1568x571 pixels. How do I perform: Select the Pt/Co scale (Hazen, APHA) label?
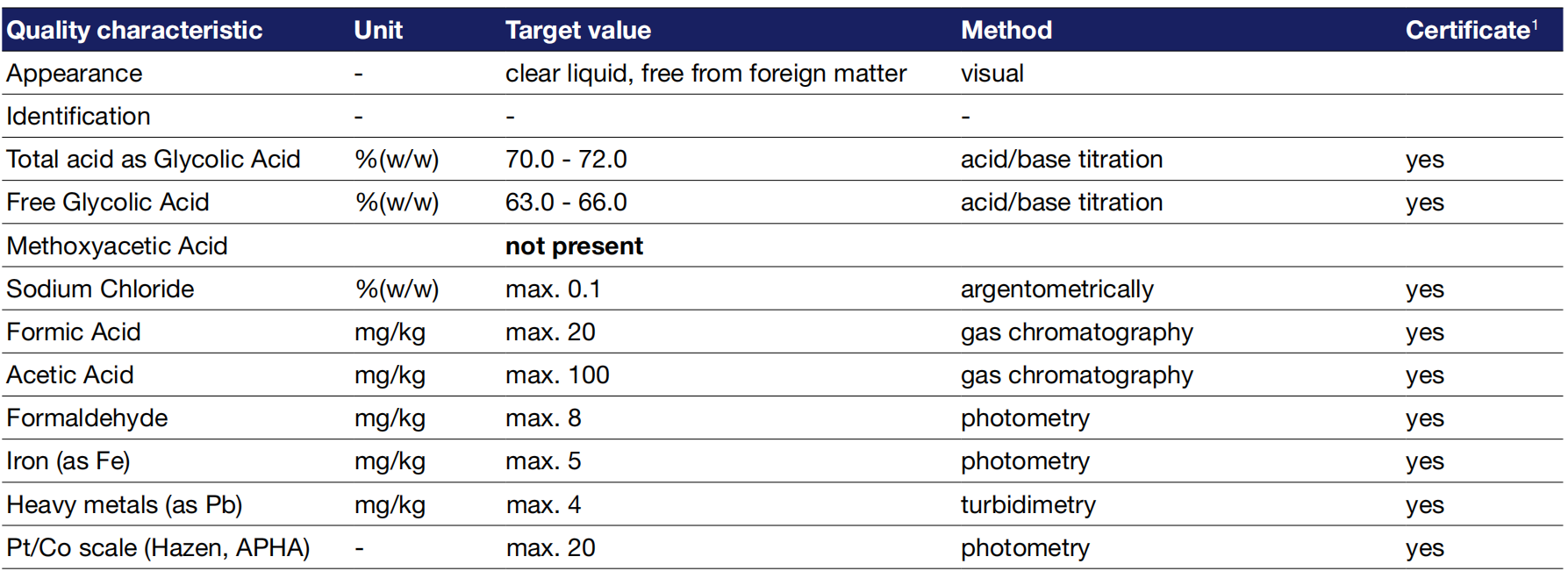pyautogui.click(x=158, y=548)
